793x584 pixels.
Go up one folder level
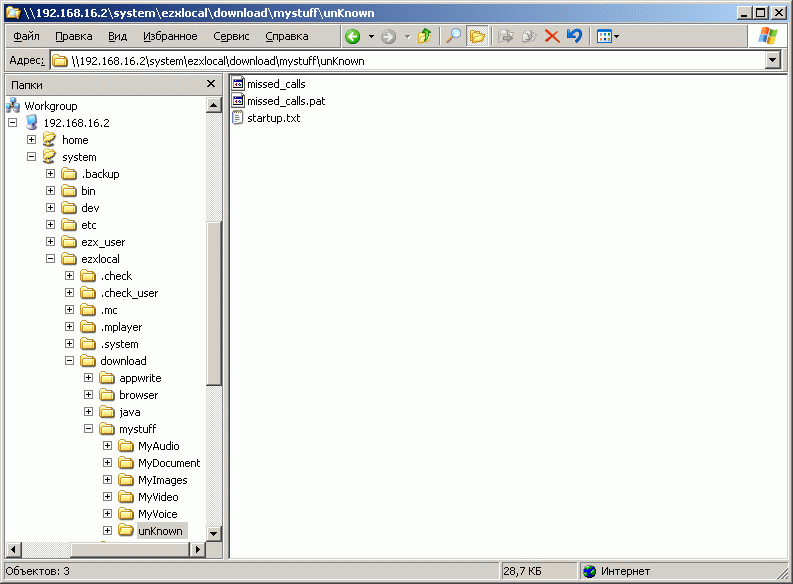[x=424, y=36]
